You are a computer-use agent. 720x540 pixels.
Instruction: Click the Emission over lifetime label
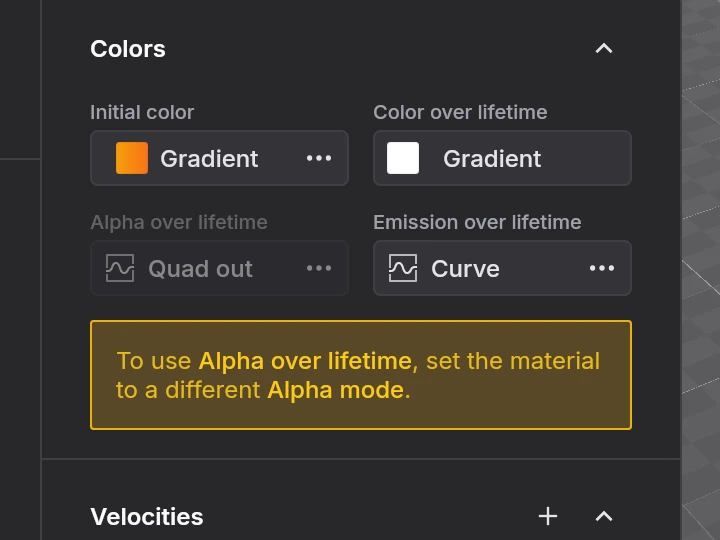(x=477, y=222)
